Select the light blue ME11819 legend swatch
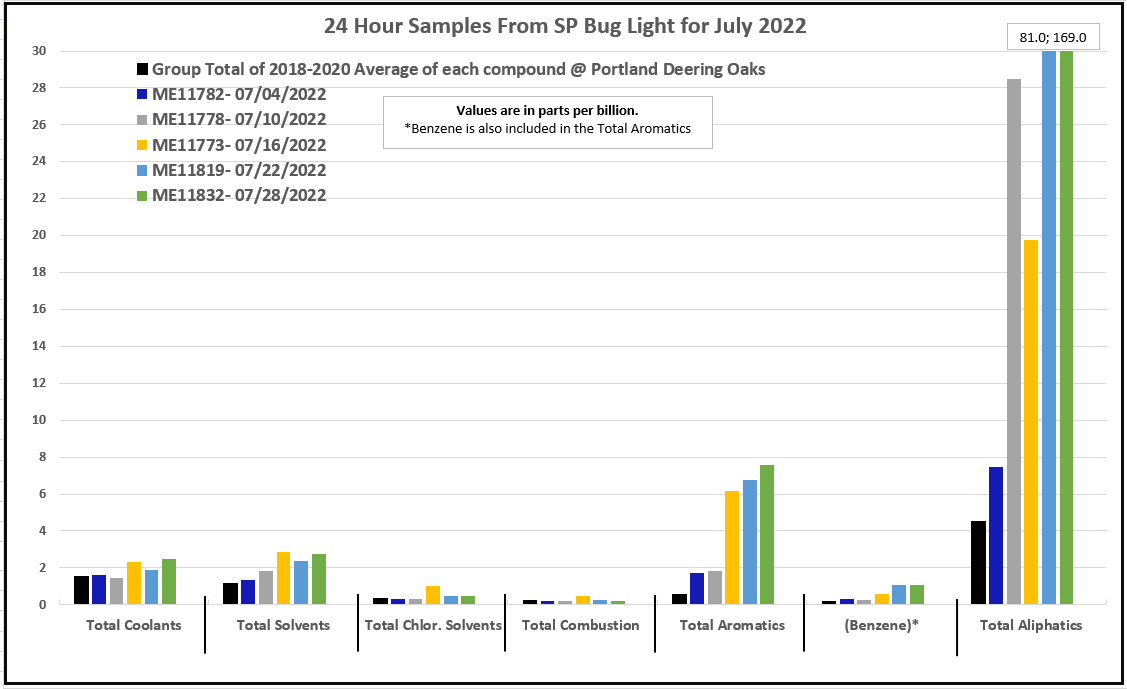This screenshot has width=1127, height=689. 143,171
